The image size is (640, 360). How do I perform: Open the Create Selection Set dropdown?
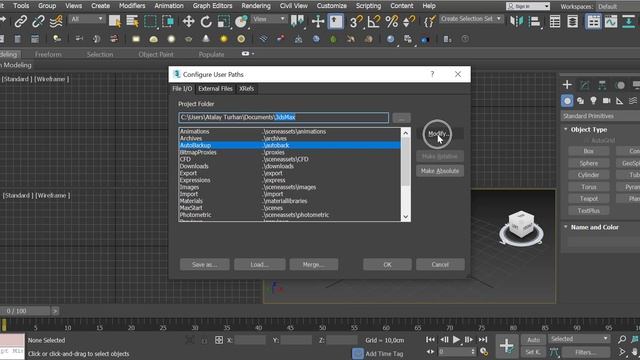471,19
